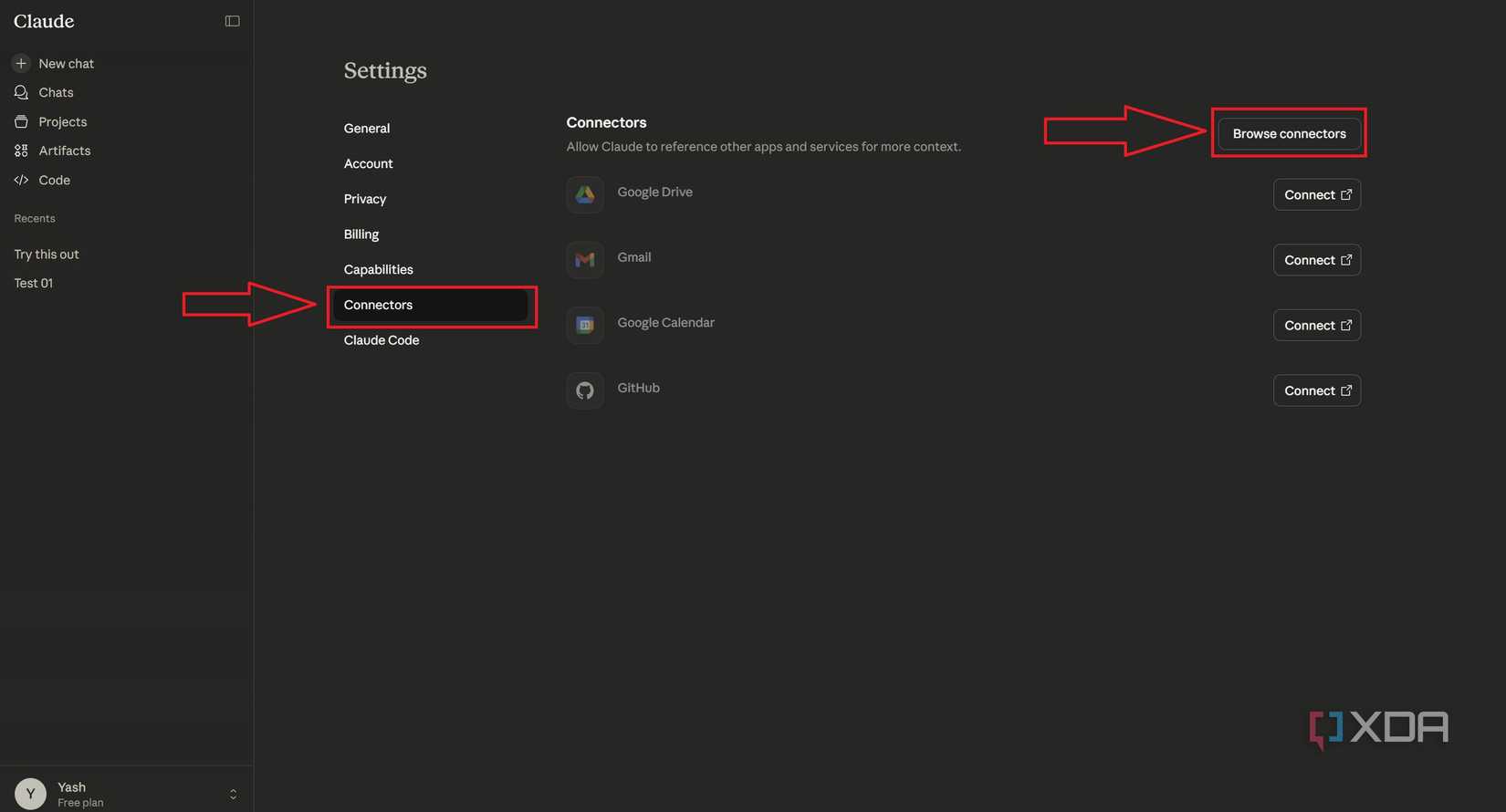The height and width of the screenshot is (812, 1506).
Task: Switch to the Privacy settings tab
Action: pos(365,199)
